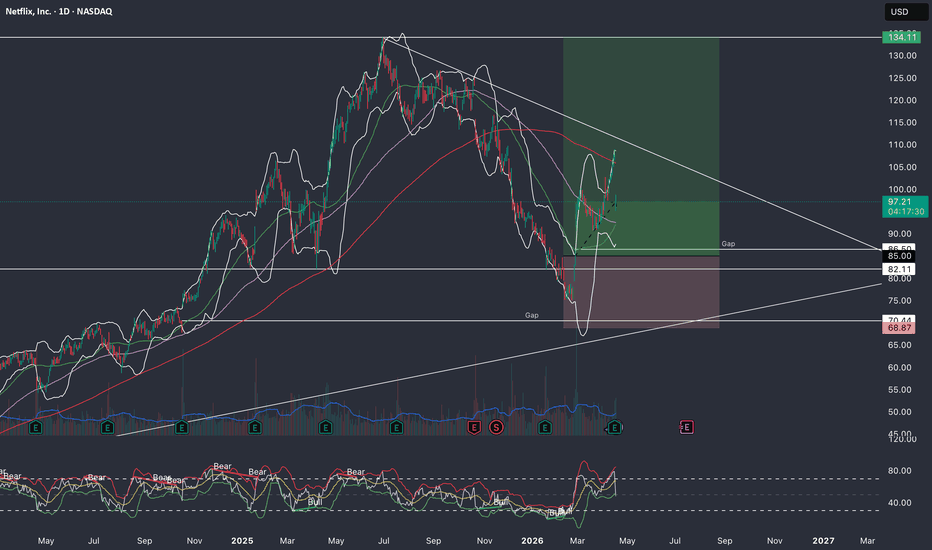Click the green E earnings marker at the latest candle

(616, 427)
